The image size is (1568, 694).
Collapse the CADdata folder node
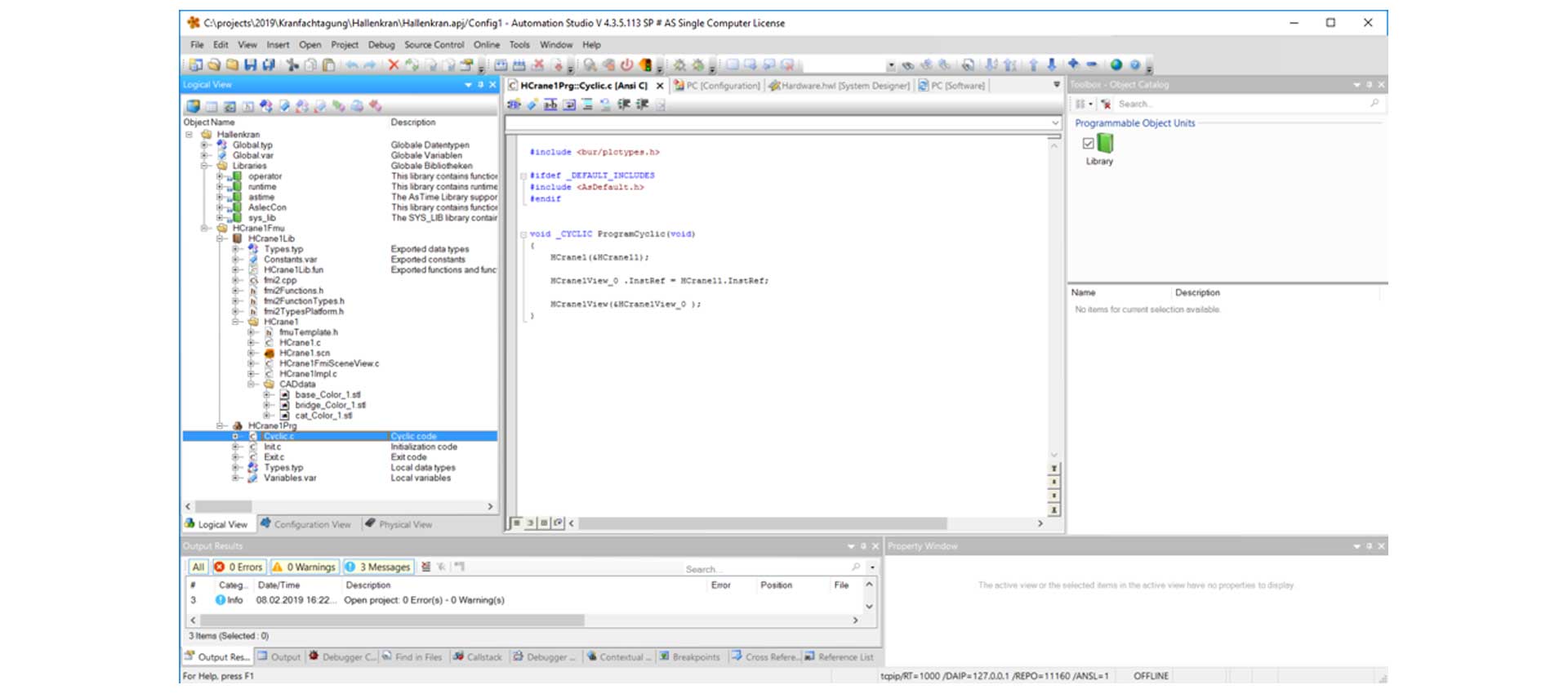[x=252, y=385]
